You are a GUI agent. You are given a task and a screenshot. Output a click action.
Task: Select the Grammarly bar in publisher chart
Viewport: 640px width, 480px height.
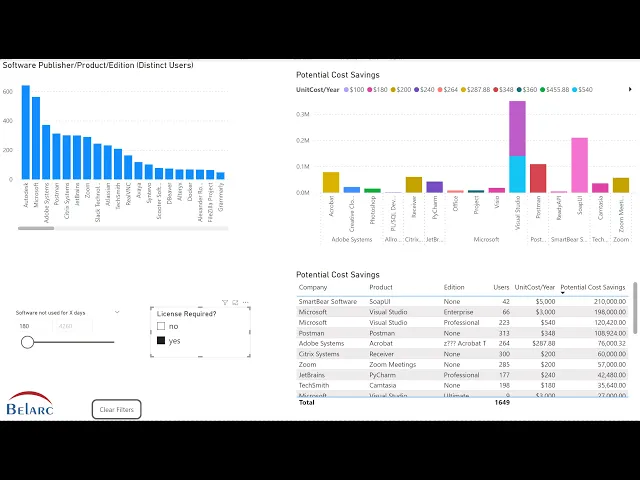[220, 176]
